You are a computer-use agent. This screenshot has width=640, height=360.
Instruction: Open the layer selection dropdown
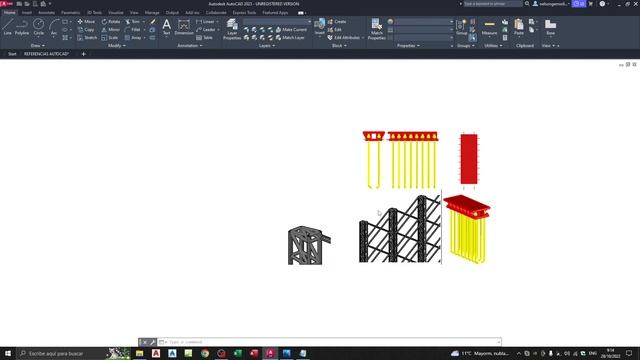(x=278, y=21)
